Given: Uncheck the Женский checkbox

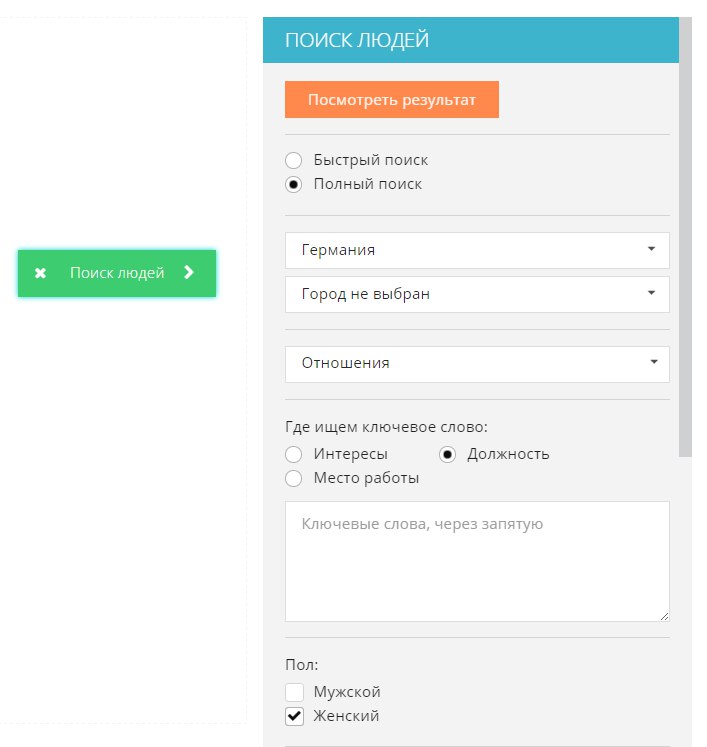Looking at the screenshot, I should tap(294, 716).
